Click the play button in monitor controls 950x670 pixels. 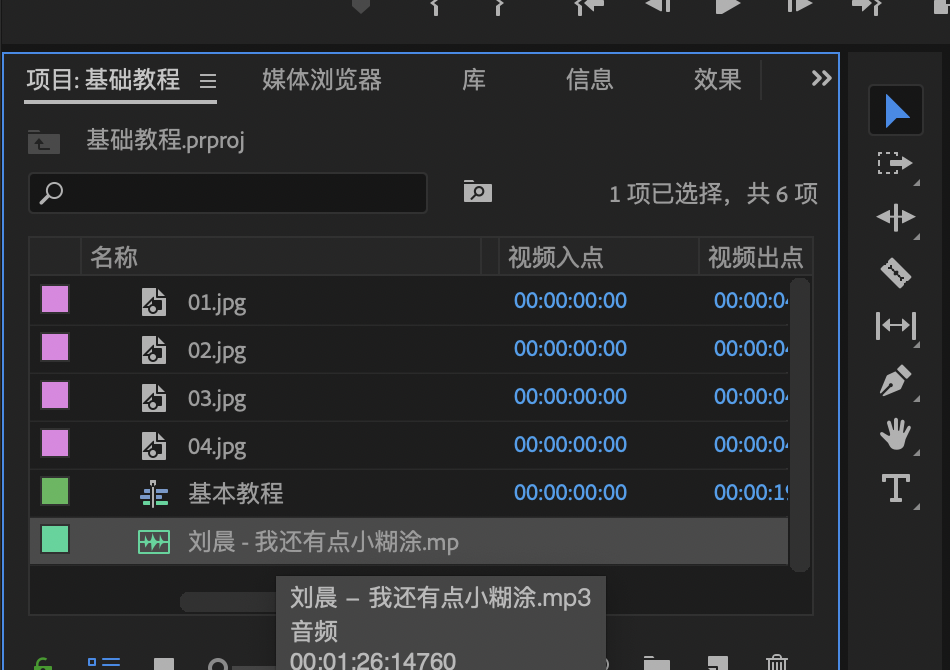click(x=727, y=7)
